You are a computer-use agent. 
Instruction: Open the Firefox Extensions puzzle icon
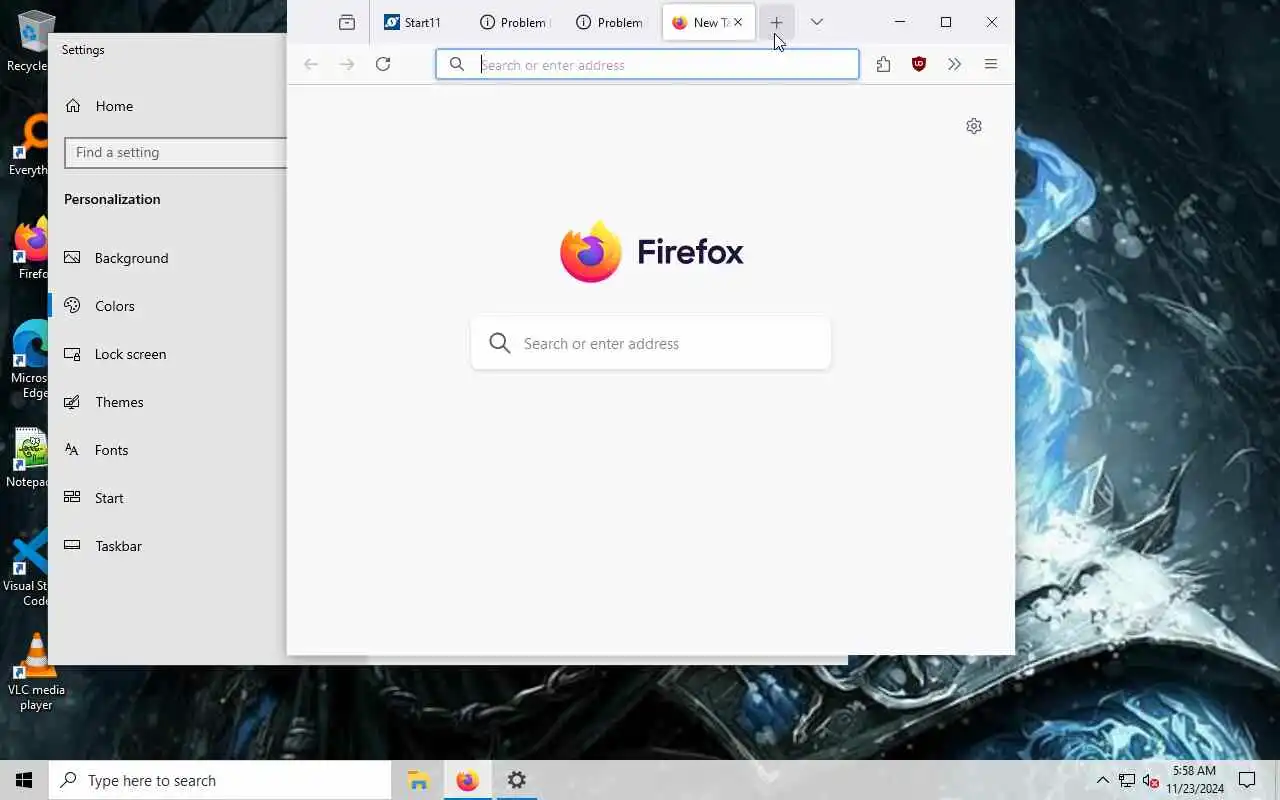pyautogui.click(x=883, y=64)
